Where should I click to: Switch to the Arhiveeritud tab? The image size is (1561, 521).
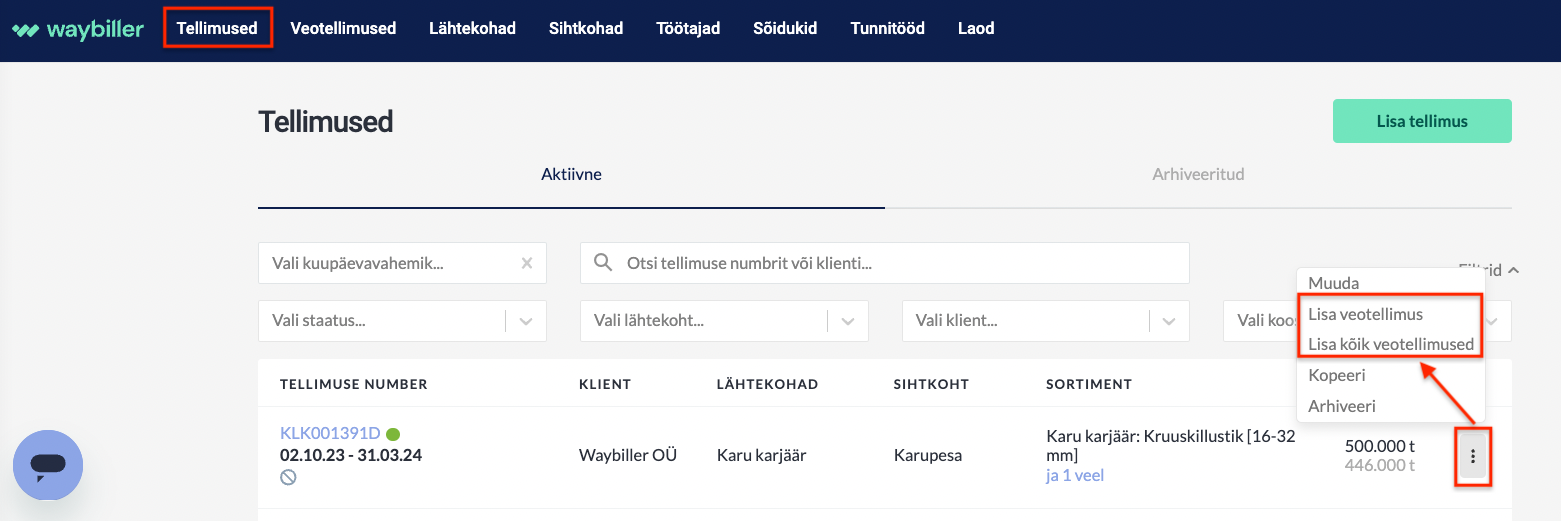point(1198,174)
